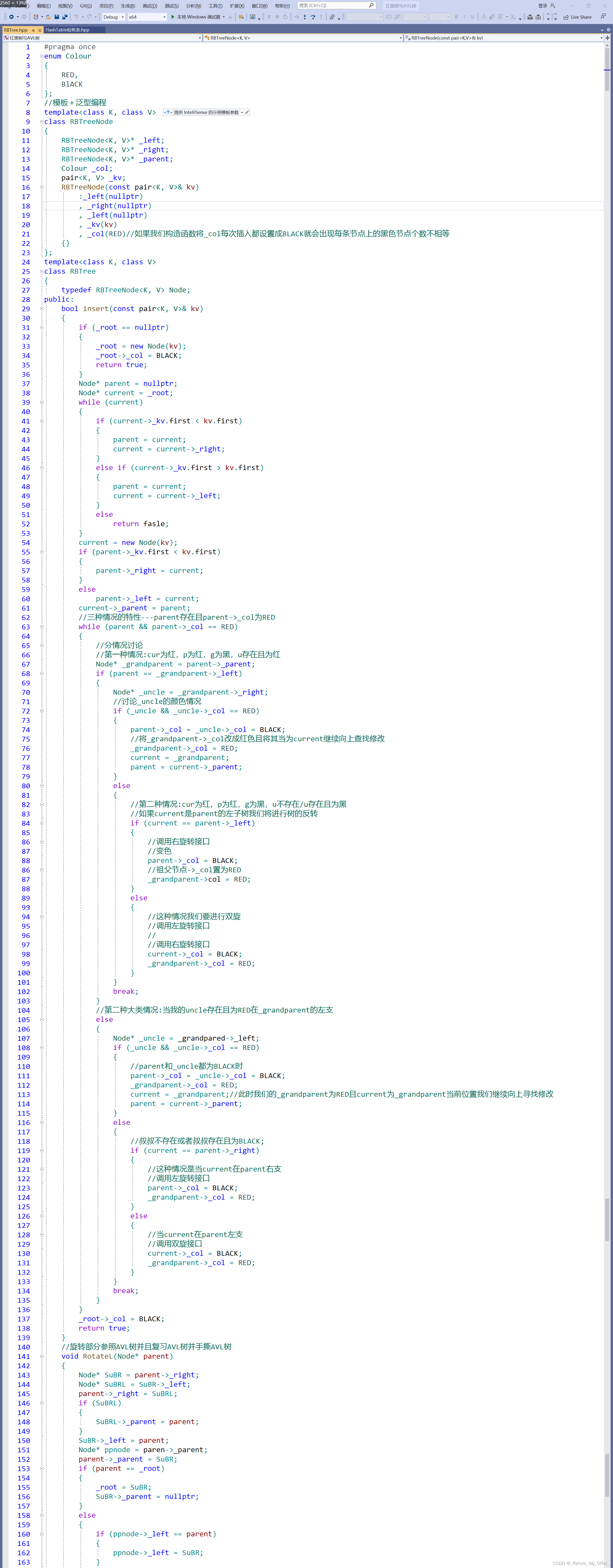The height and width of the screenshot is (1568, 613).
Task: Click line number 54 in the gutter
Action: point(26,543)
